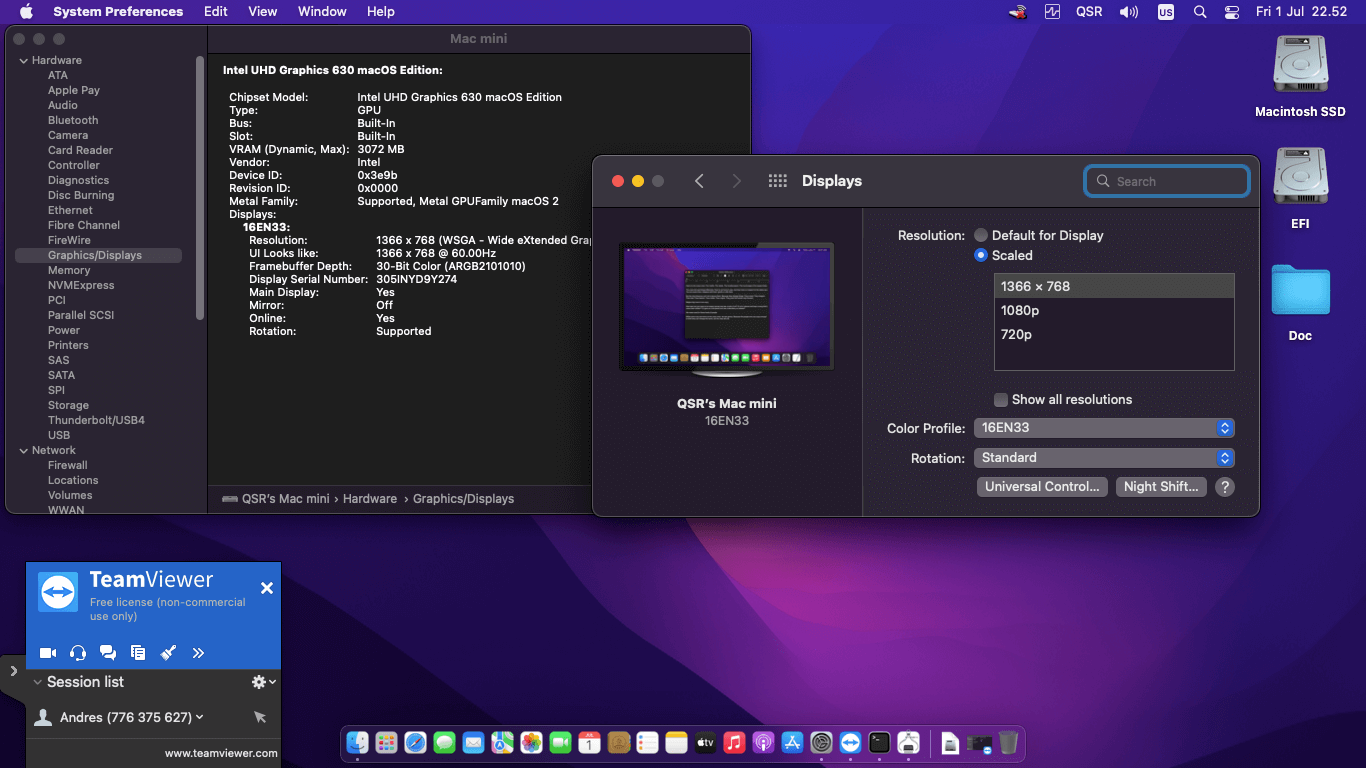Show more TeamViewer tools double chevron

click(x=198, y=653)
